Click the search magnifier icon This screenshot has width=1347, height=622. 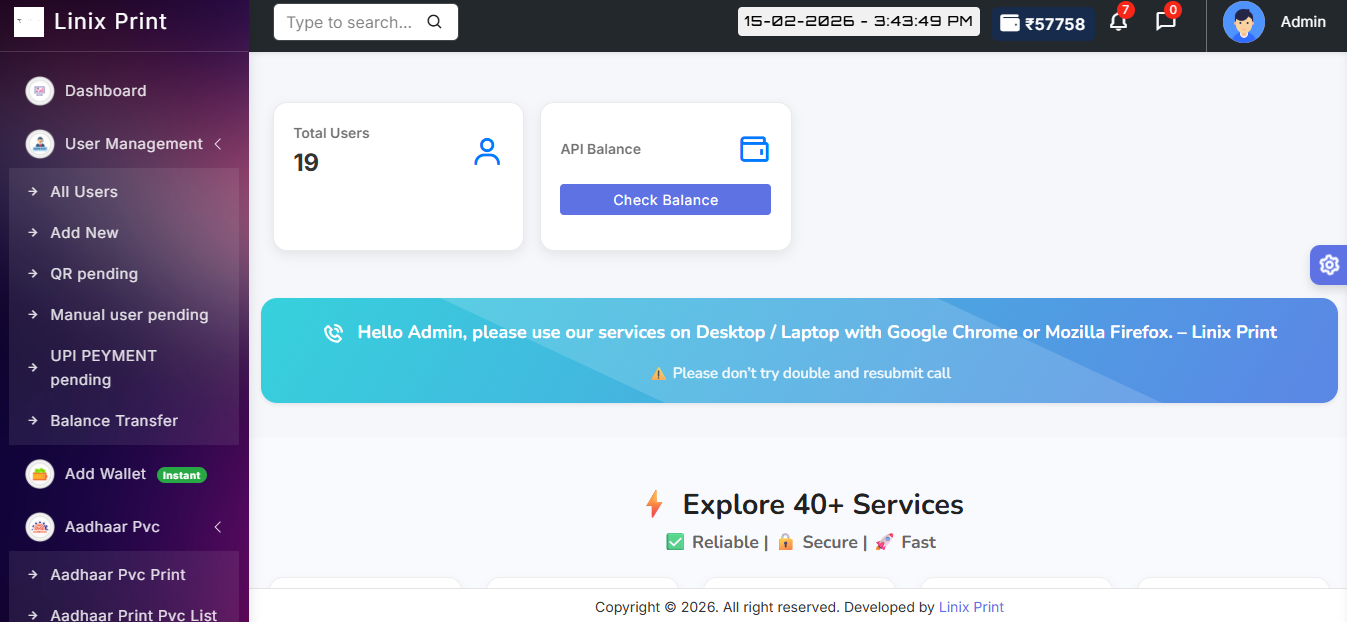coord(434,22)
